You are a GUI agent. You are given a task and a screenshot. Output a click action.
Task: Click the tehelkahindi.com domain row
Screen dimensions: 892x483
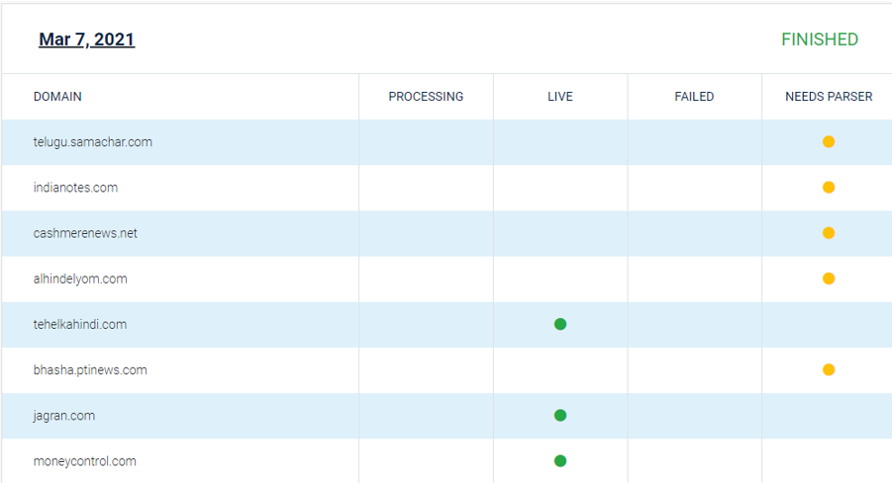point(447,324)
